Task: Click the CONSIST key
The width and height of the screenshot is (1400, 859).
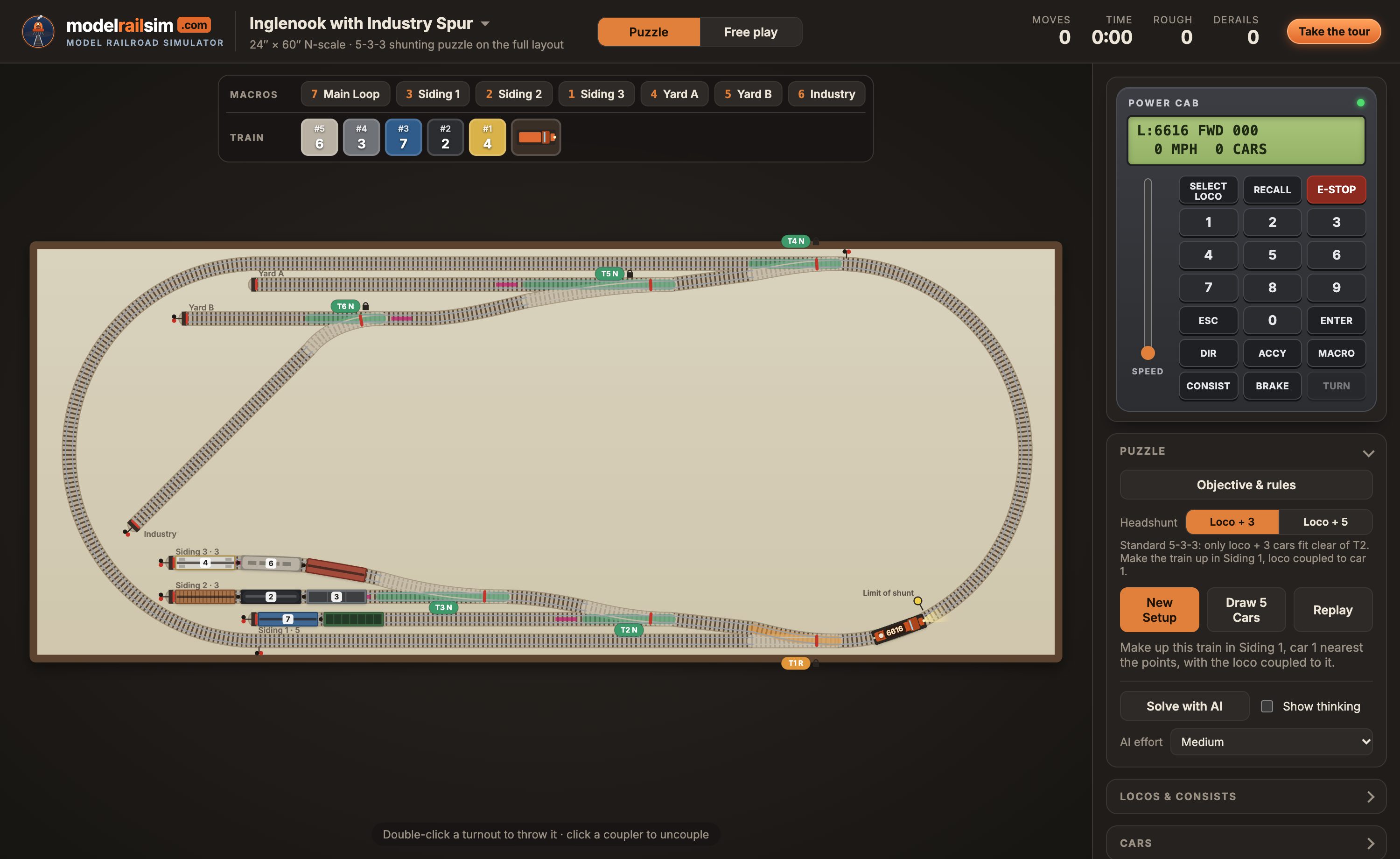Action: point(1208,386)
